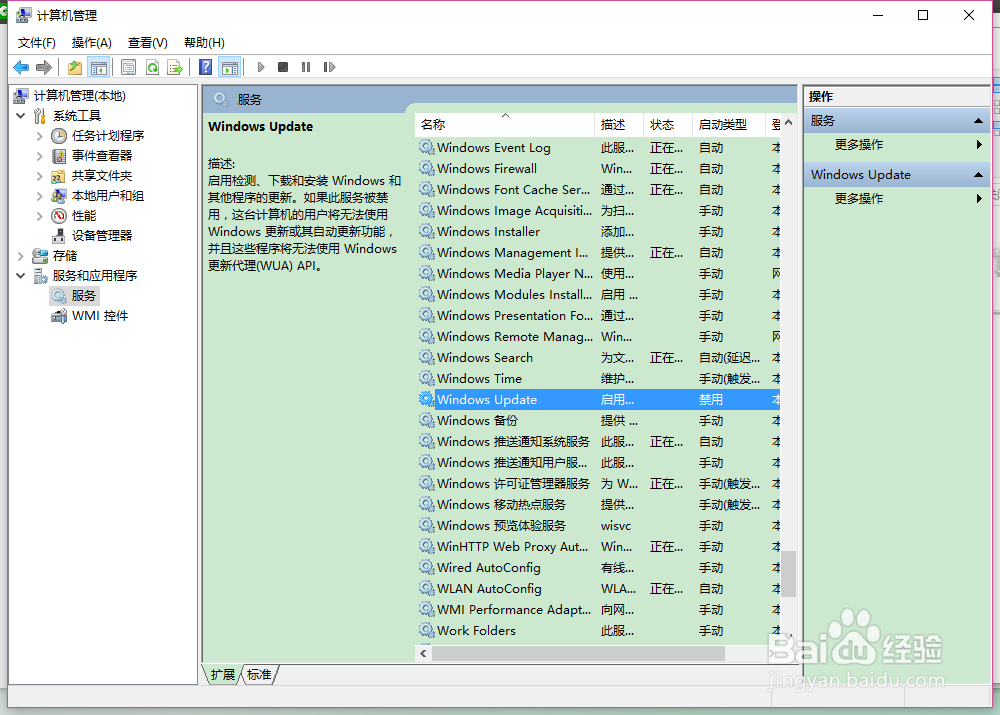The width and height of the screenshot is (1000, 715).
Task: Collapse the 系统工具 tree node
Action: point(20,116)
